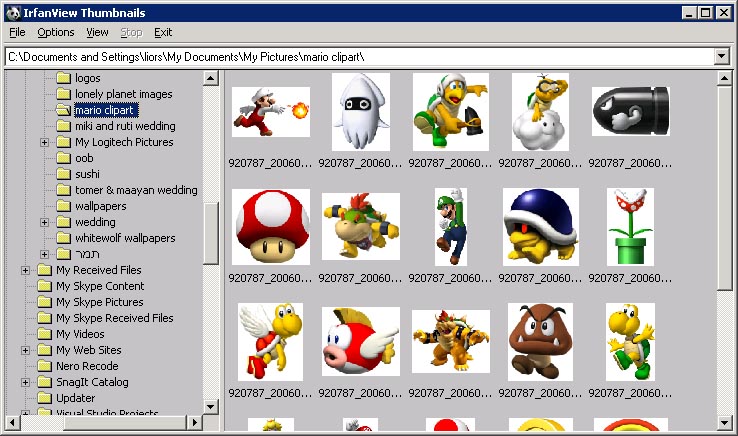
Task: Select the My Skype Pictures folder
Action: [x=100, y=302]
